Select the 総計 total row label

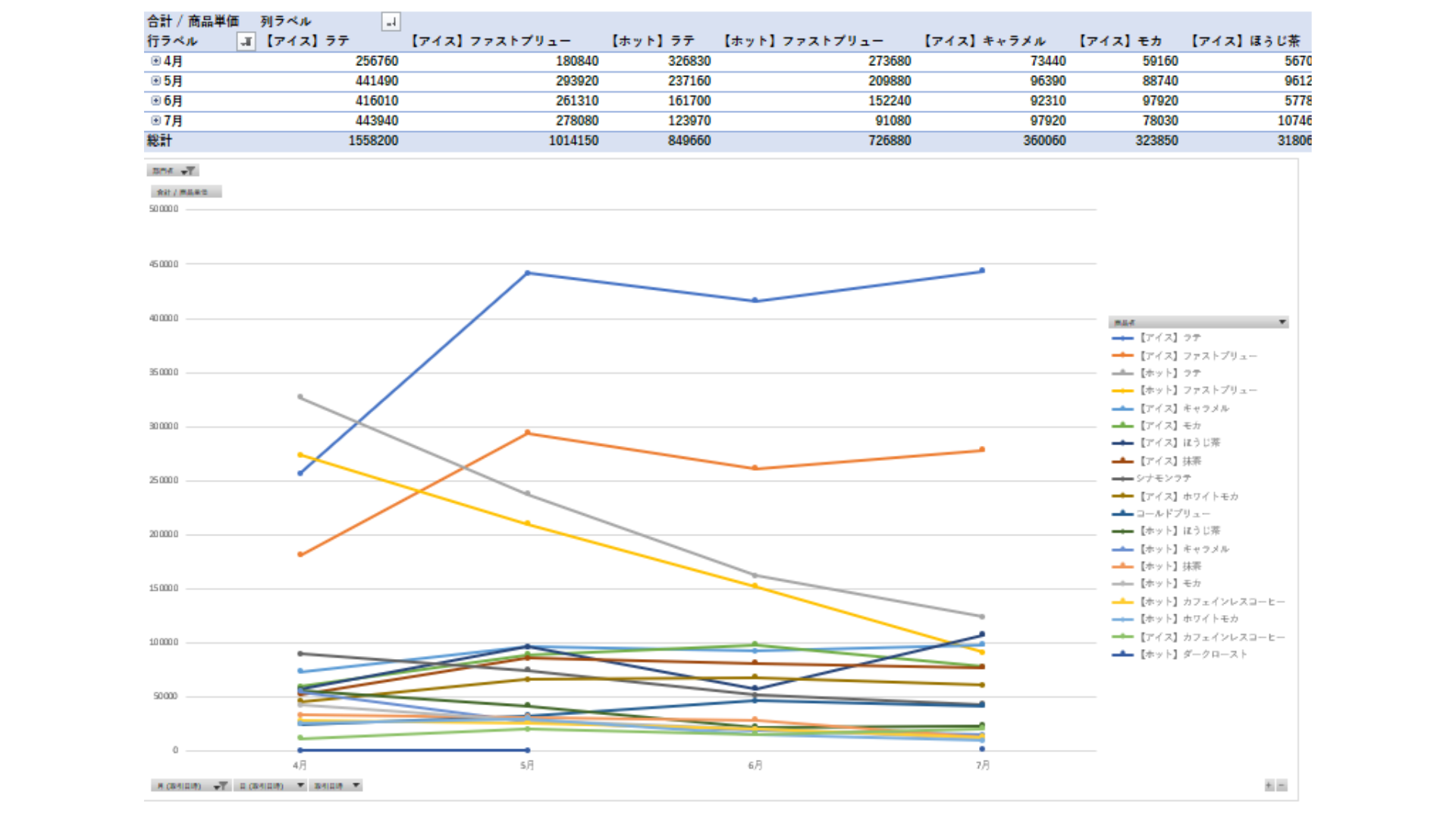pyautogui.click(x=160, y=140)
